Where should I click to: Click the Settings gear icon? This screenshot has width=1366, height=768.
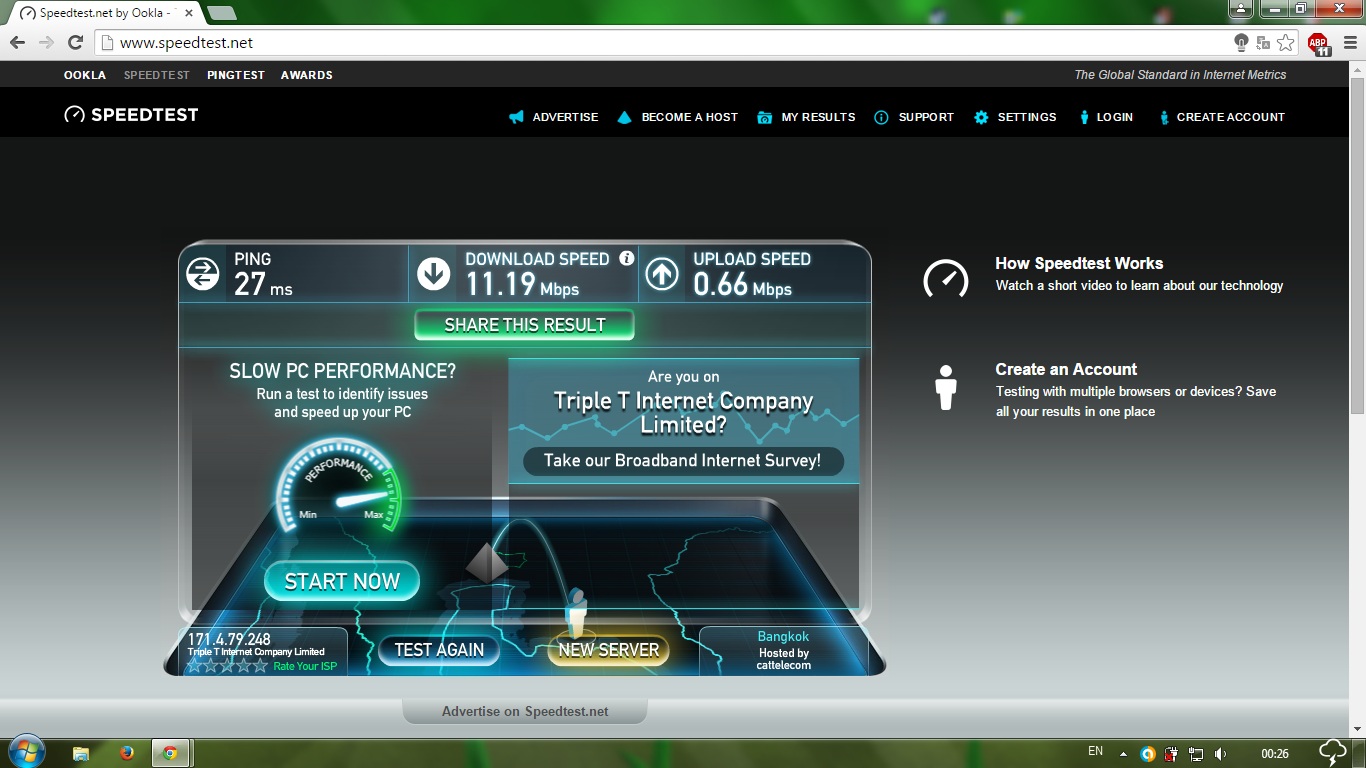(981, 117)
